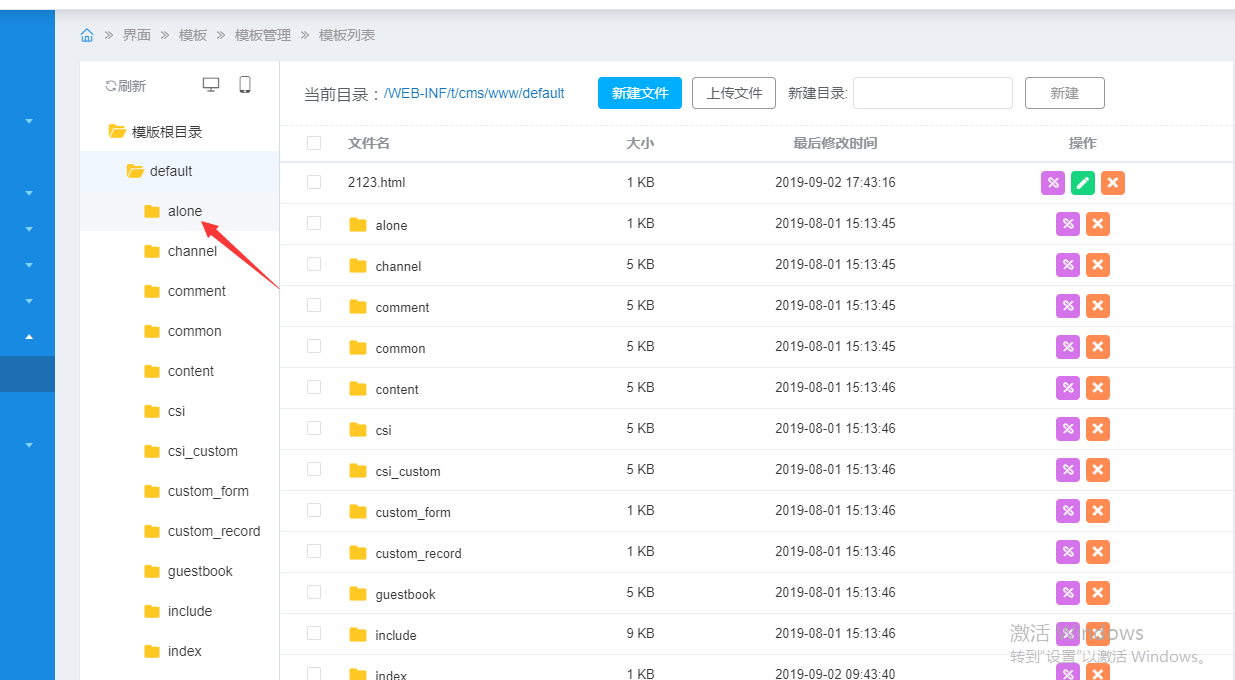Click the purple rename icon for 2123.html
Screen dimensions: 1235x680
point(1053,183)
